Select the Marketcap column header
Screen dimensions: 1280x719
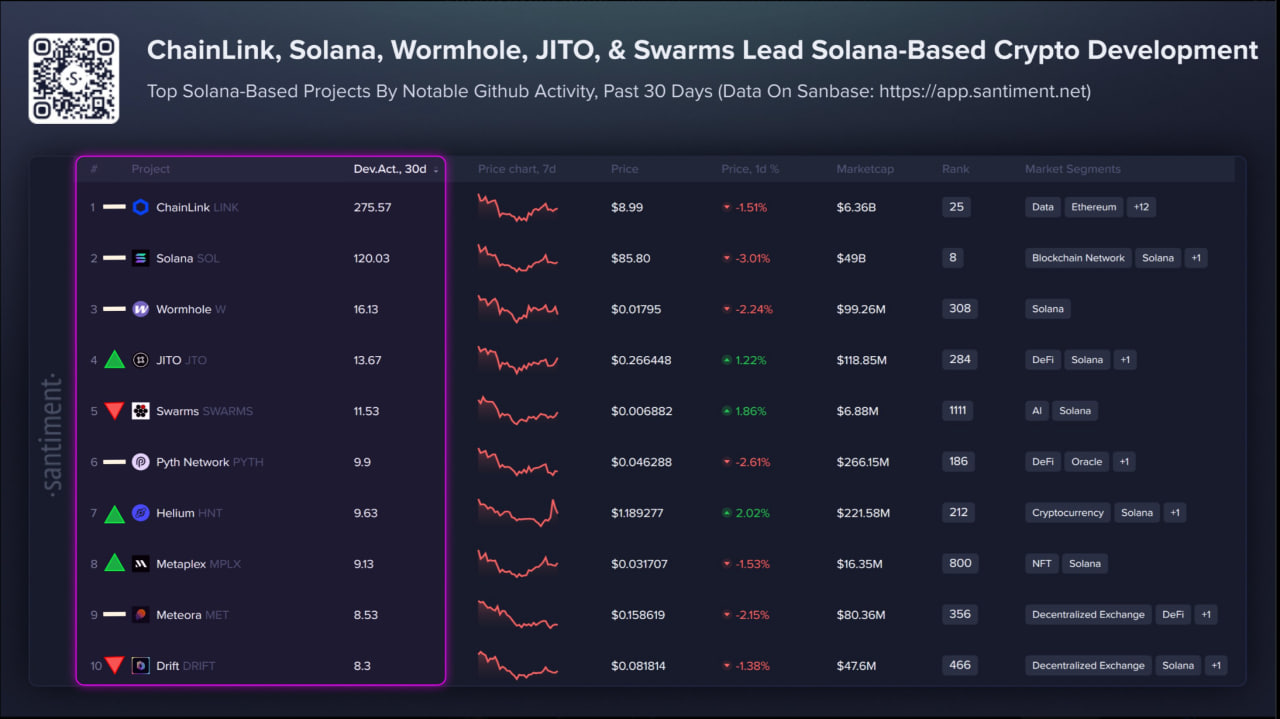pyautogui.click(x=864, y=169)
